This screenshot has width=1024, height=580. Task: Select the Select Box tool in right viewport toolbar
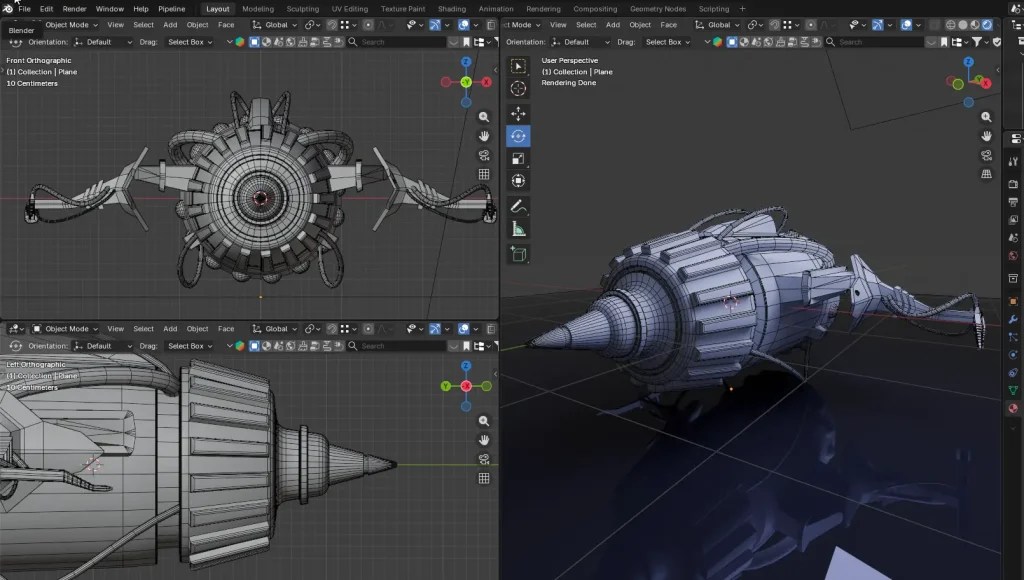[518, 66]
